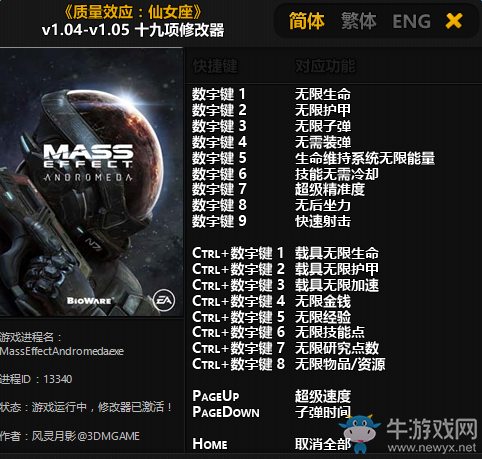This screenshot has width=482, height=459.
Task: Switch language to ENG
Action: point(411,21)
